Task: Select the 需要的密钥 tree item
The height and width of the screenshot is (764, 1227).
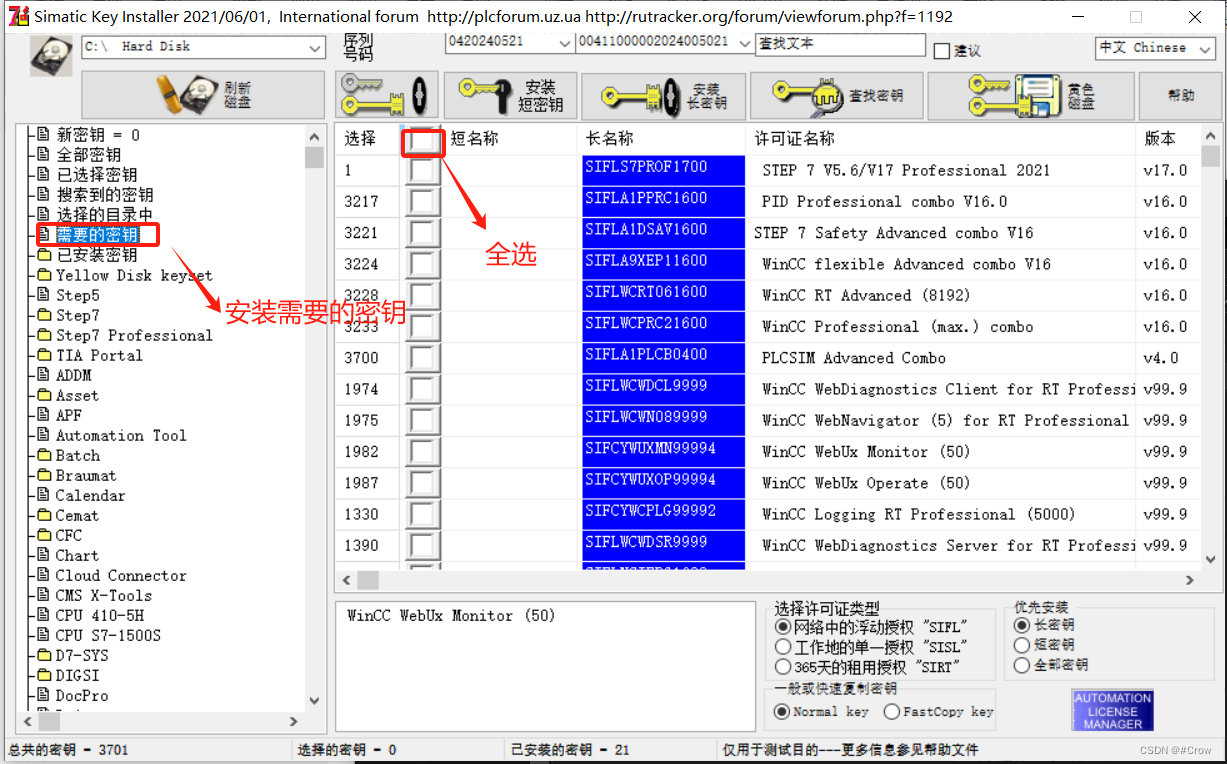Action: tap(97, 235)
